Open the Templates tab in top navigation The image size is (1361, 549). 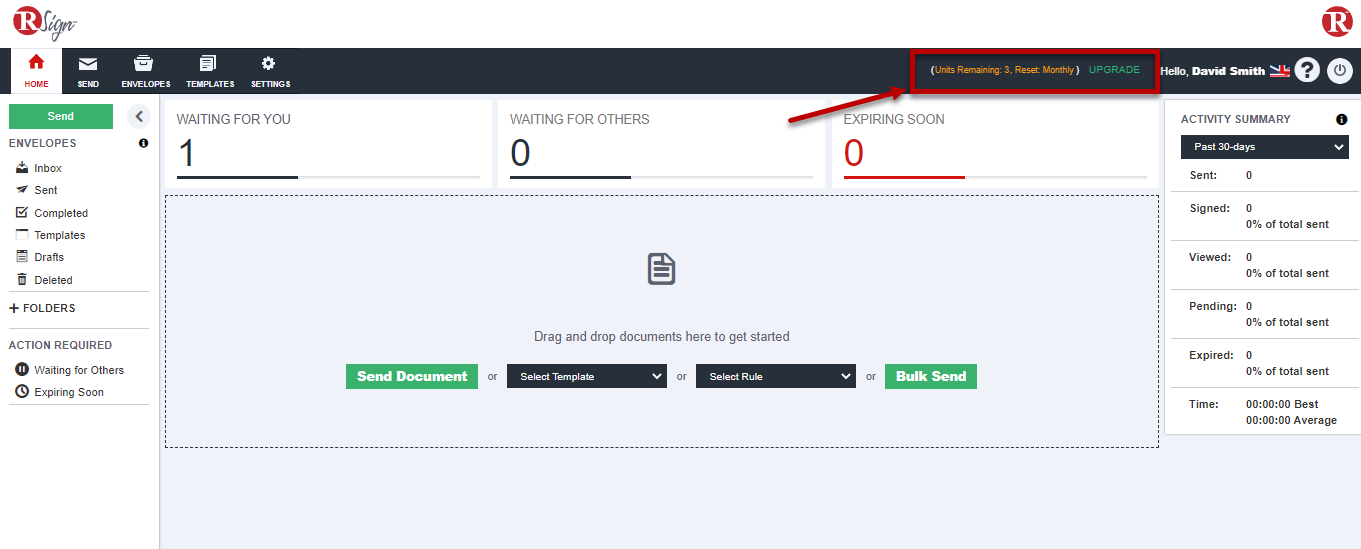[x=210, y=71]
